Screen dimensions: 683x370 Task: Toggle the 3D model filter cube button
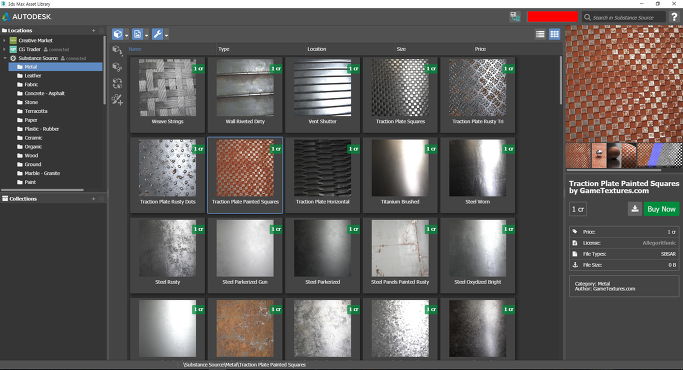tap(118, 34)
